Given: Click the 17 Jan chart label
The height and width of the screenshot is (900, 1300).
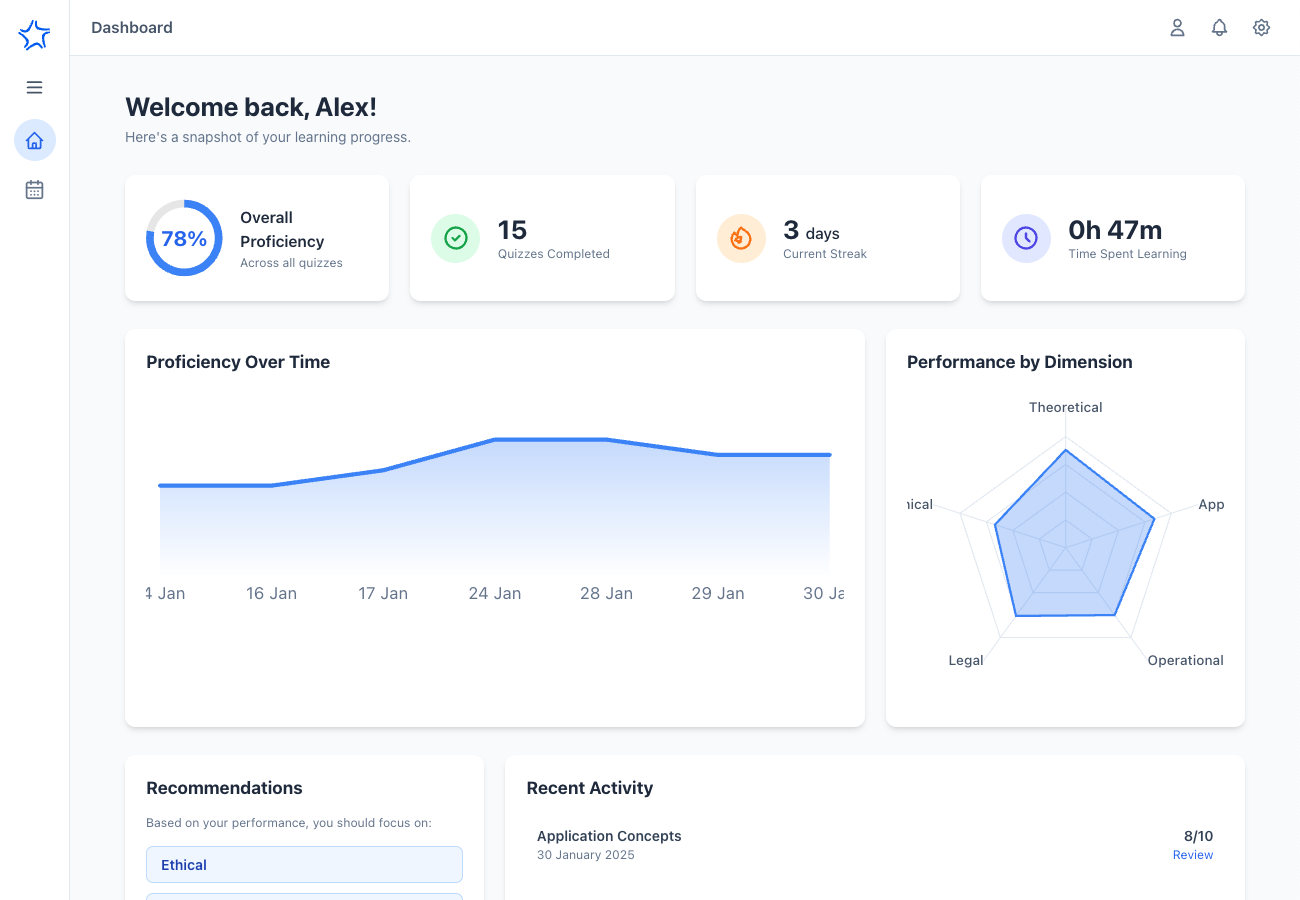Looking at the screenshot, I should coord(383,593).
